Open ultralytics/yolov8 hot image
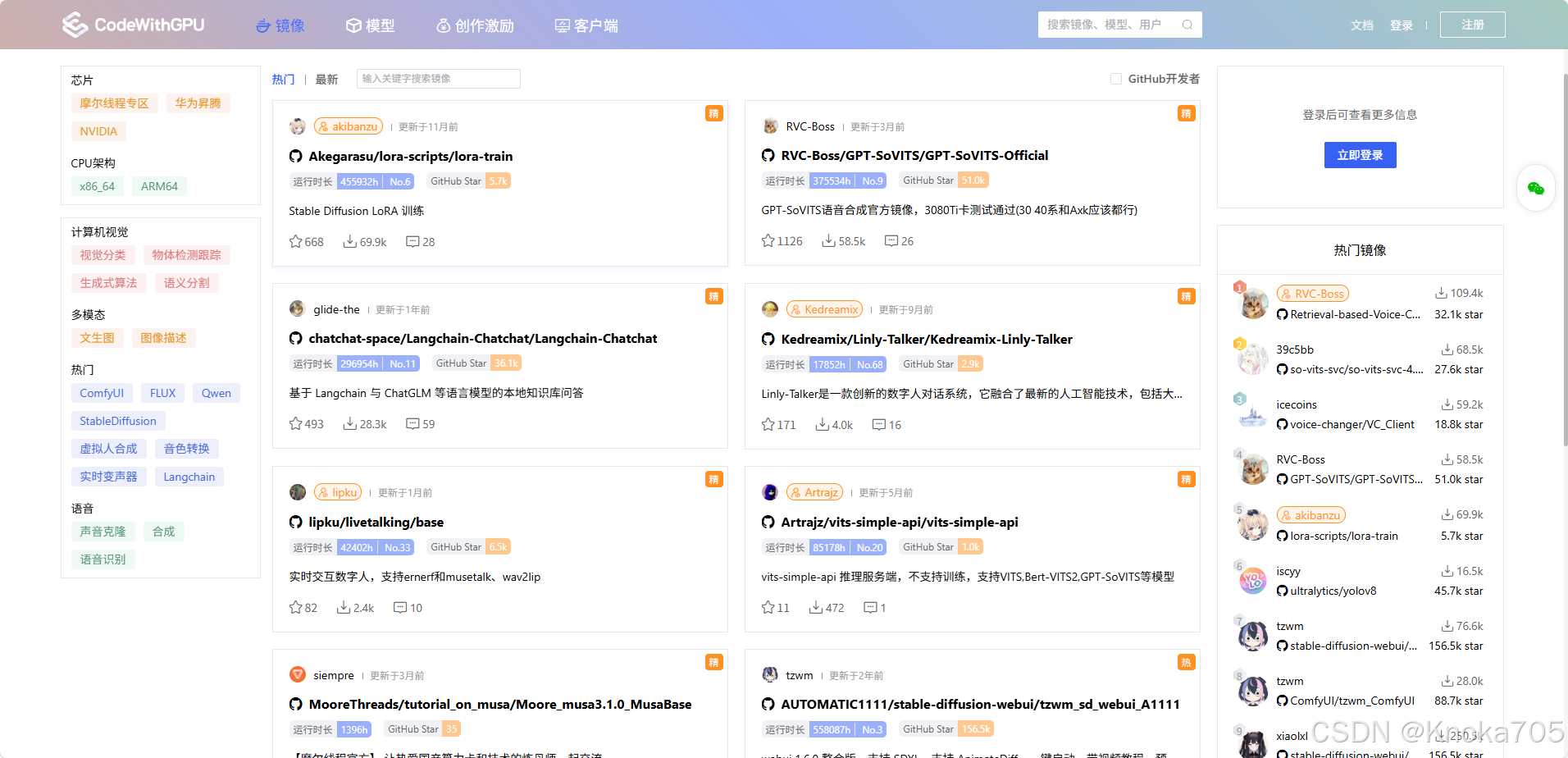Screen dimensions: 1568x758 (1333, 591)
